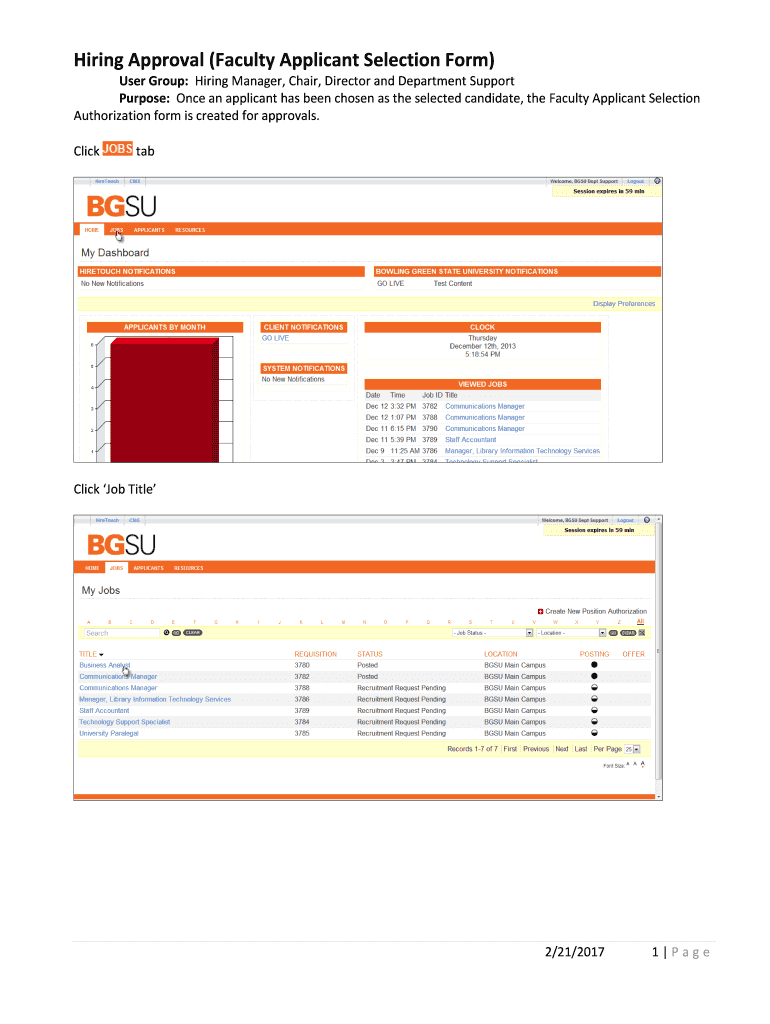Click the sort arrow next to TITLE column
Viewport: 770px width, 1024px height.
pyautogui.click(x=101, y=654)
